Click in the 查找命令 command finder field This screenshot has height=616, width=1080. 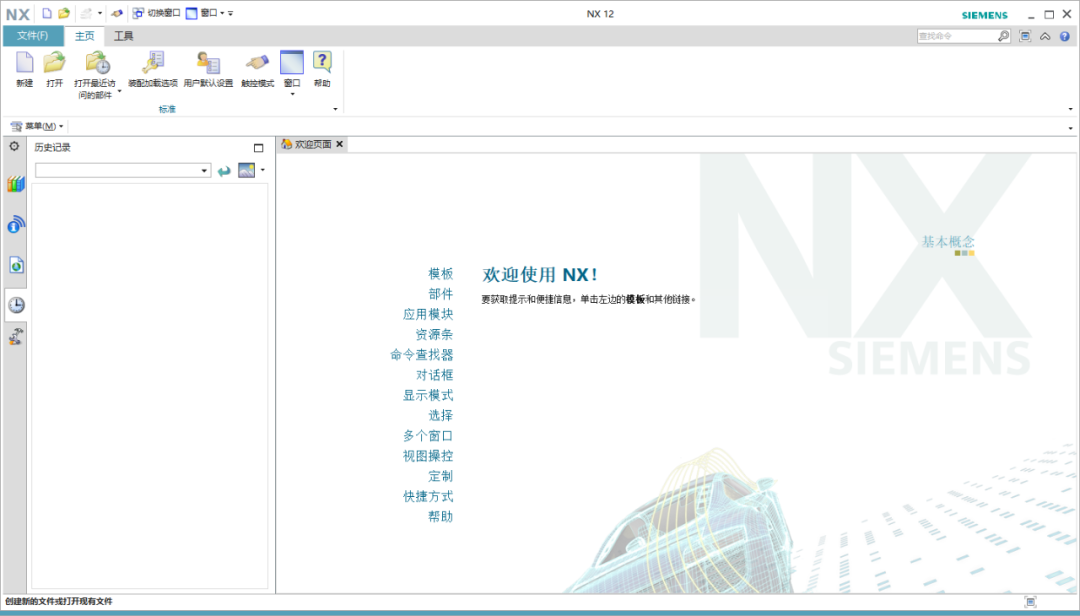pos(956,36)
